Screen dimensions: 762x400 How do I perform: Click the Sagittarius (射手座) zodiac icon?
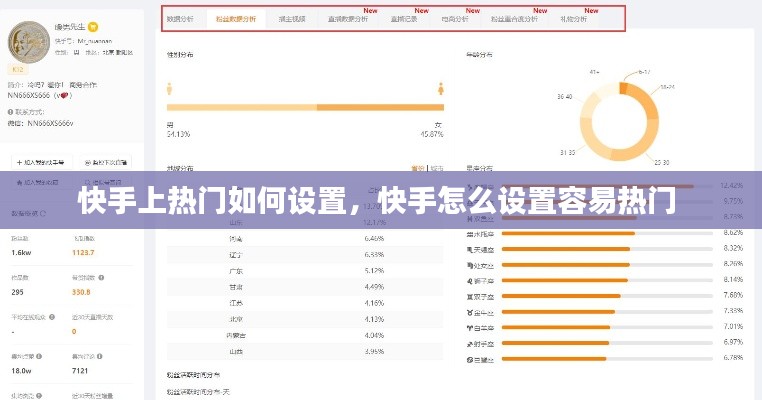tap(469, 343)
